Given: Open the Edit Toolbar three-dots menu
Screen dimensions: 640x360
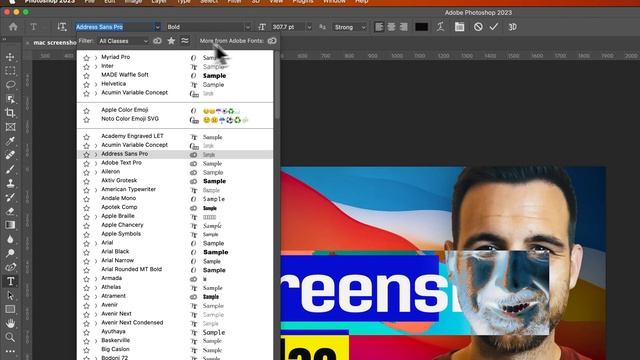Looking at the screenshot, I should coord(11,351).
